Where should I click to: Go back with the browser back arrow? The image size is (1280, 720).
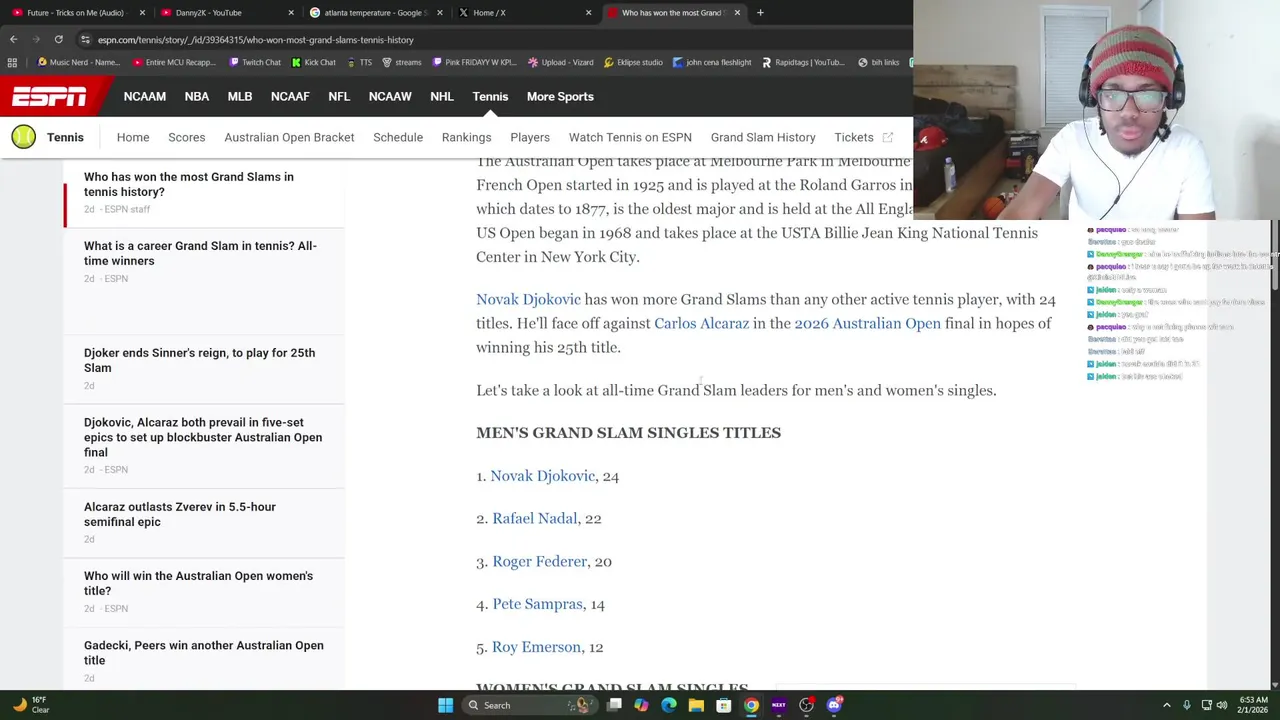click(13, 39)
